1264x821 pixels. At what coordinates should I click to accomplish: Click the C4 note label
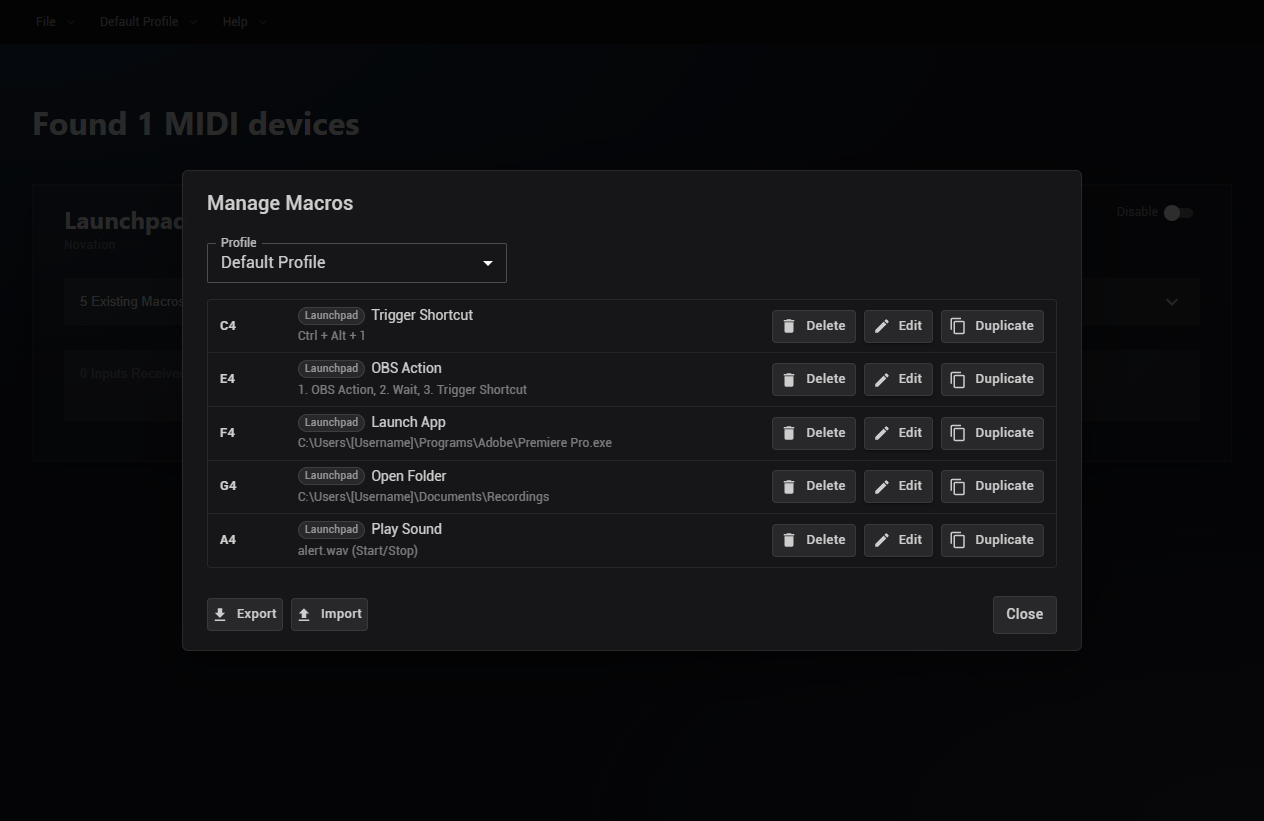pyautogui.click(x=228, y=326)
